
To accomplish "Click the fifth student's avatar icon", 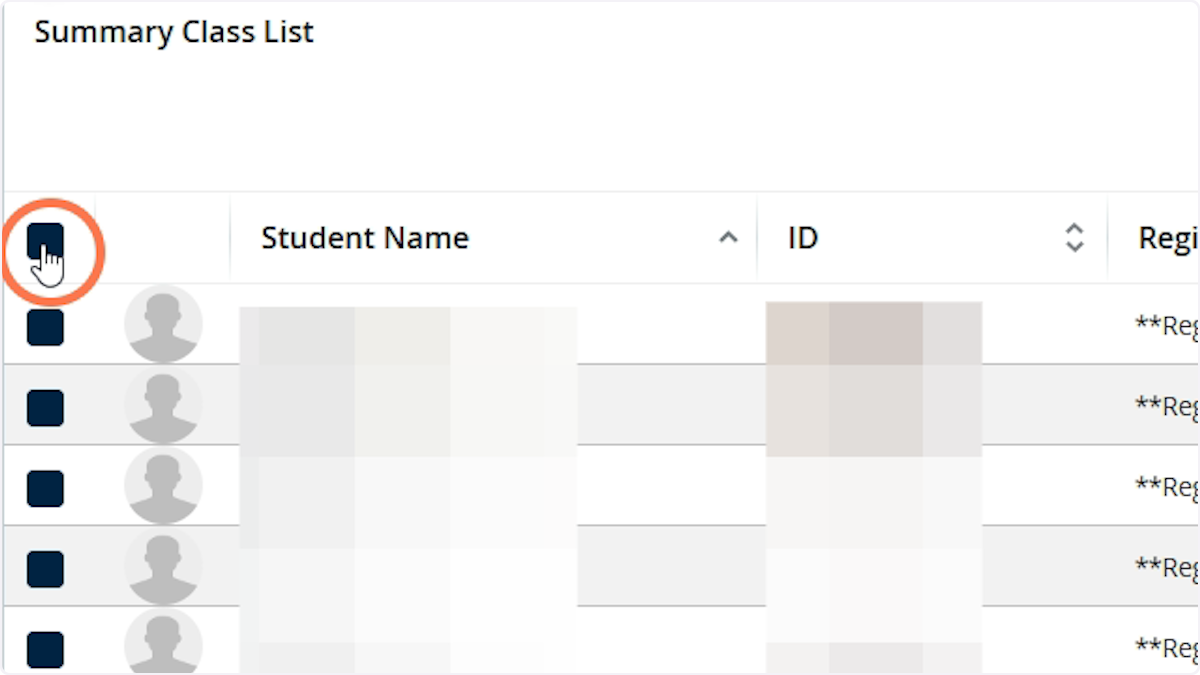I will 163,643.
